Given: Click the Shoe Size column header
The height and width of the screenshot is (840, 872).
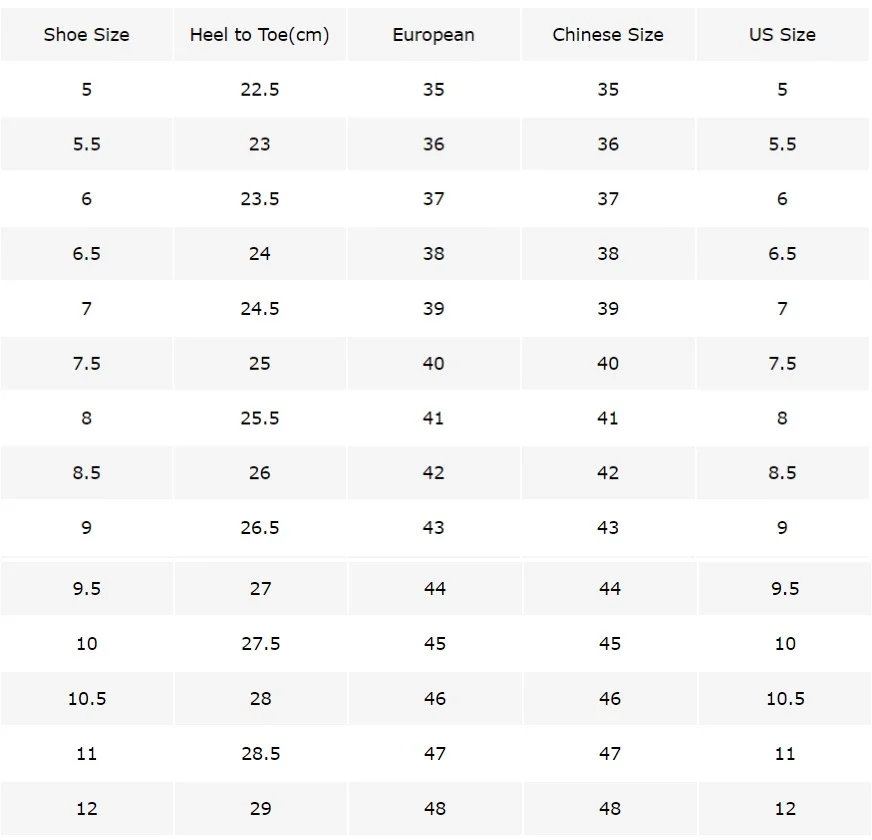Looking at the screenshot, I should (x=86, y=35).
